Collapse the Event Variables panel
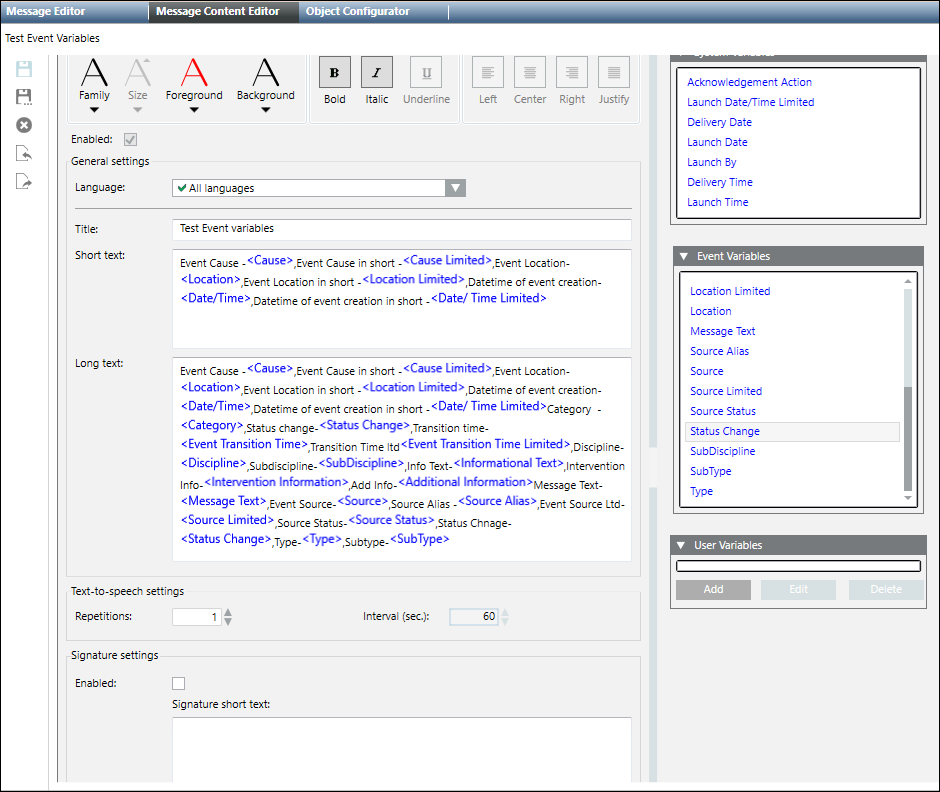 point(682,257)
